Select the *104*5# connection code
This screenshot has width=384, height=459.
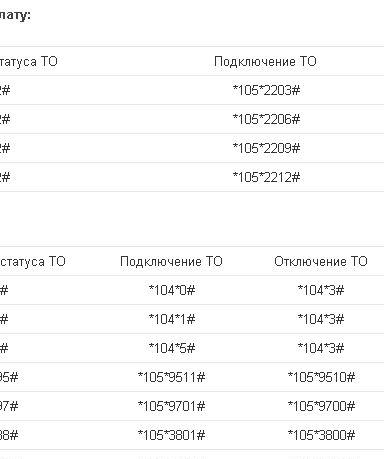172,348
